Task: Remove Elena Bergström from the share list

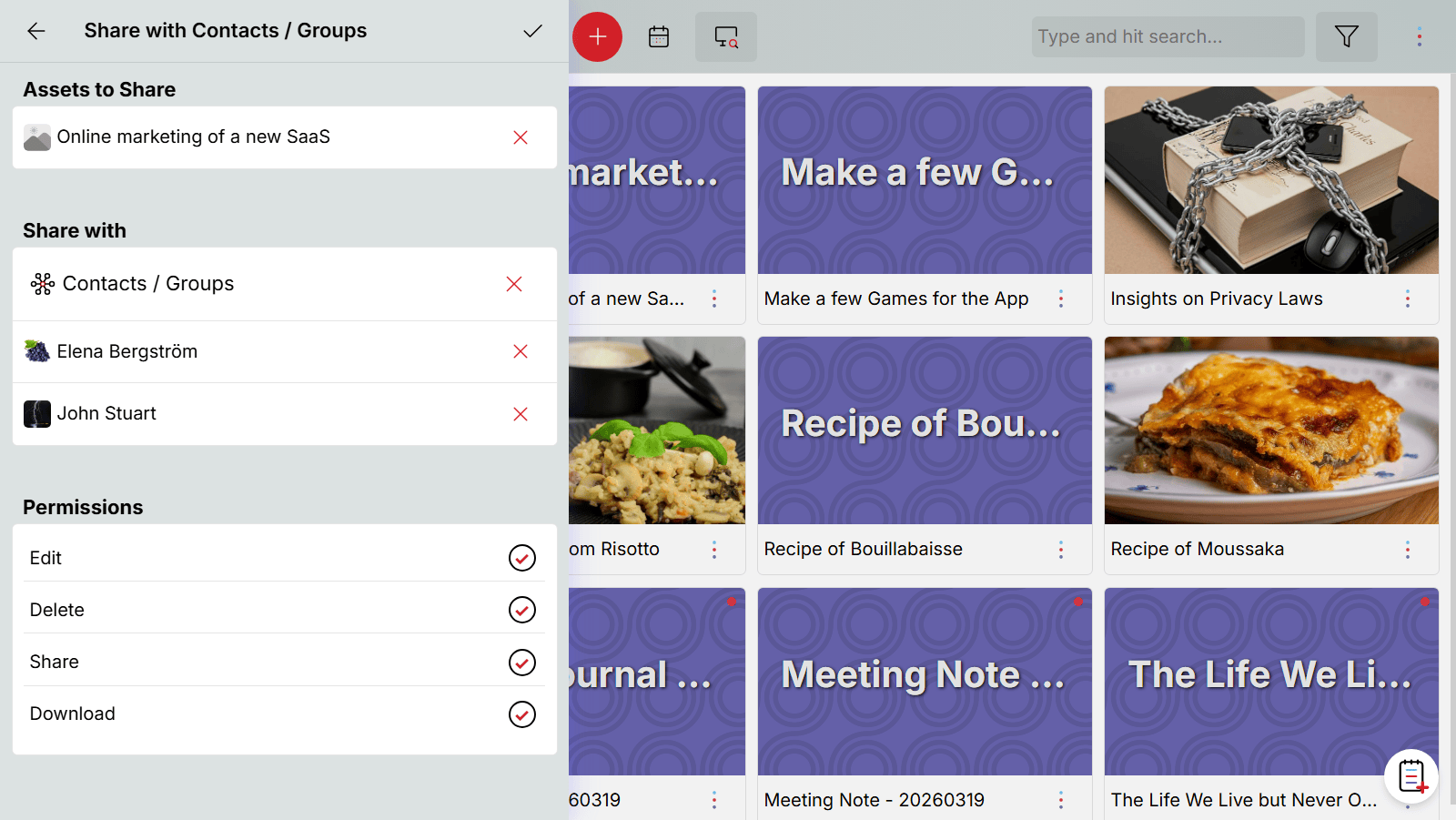Action: point(520,351)
